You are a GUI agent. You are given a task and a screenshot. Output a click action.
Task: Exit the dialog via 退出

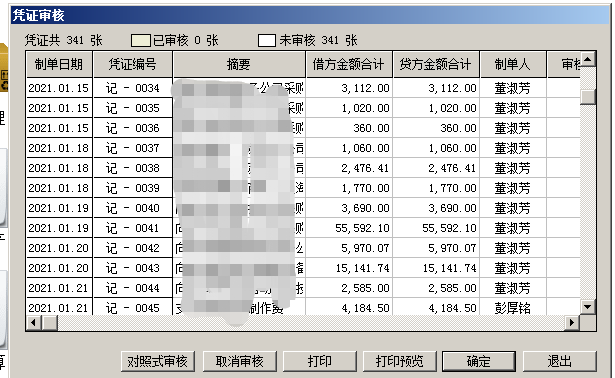[x=560, y=361]
